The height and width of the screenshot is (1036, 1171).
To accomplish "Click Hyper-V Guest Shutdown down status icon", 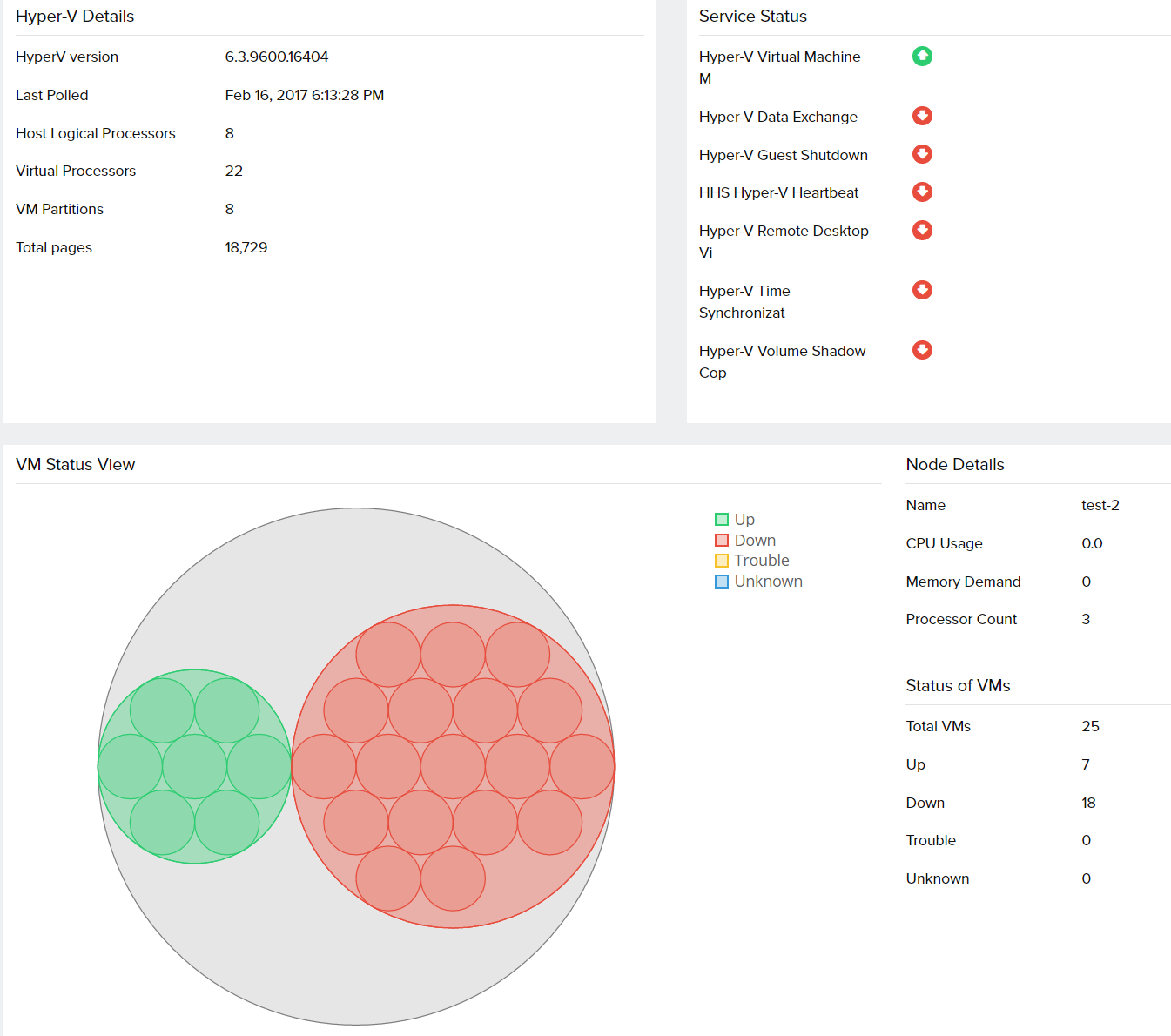I will (x=922, y=154).
